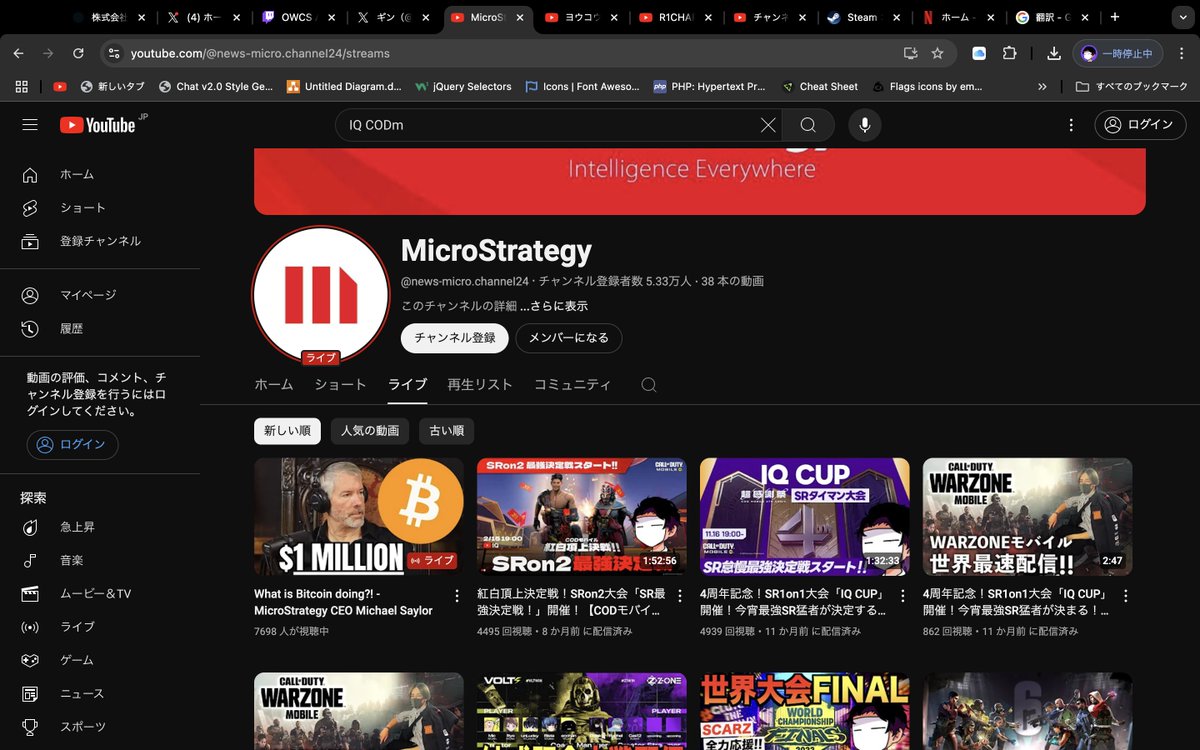Switch to the コミュニティ tab
The image size is (1200, 750).
(x=572, y=385)
